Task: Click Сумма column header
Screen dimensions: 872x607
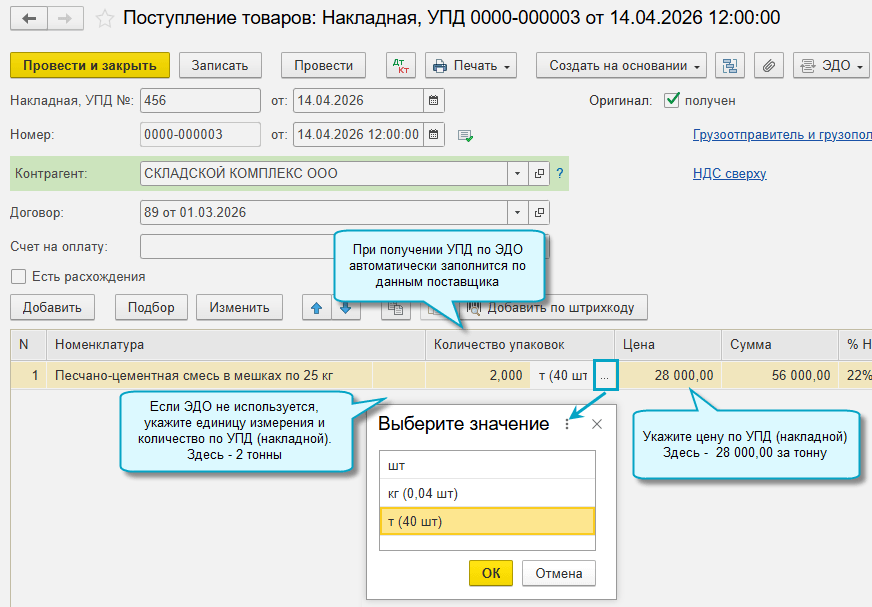Action: pos(780,344)
